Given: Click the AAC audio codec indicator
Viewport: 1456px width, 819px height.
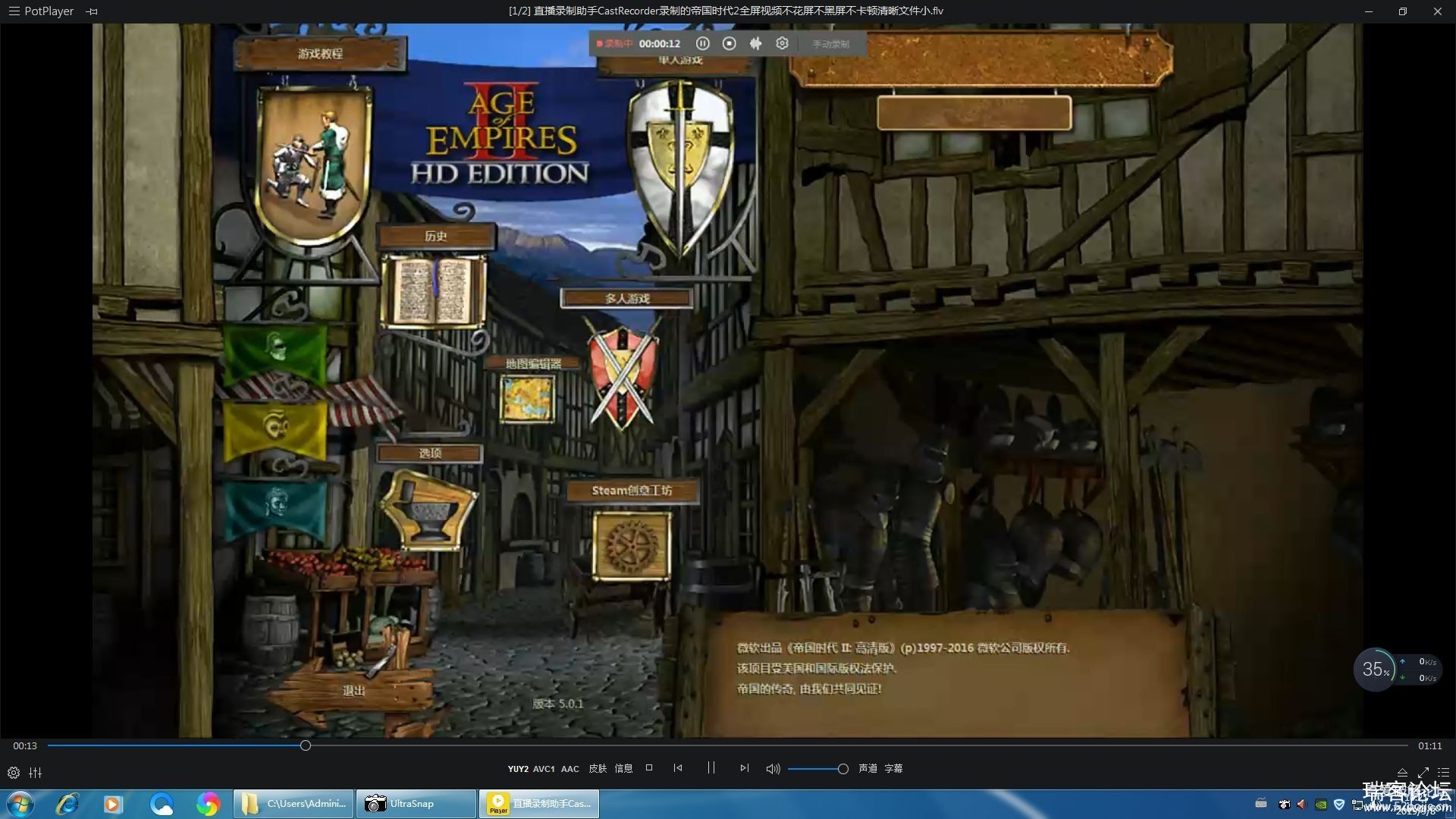Looking at the screenshot, I should pos(570,769).
